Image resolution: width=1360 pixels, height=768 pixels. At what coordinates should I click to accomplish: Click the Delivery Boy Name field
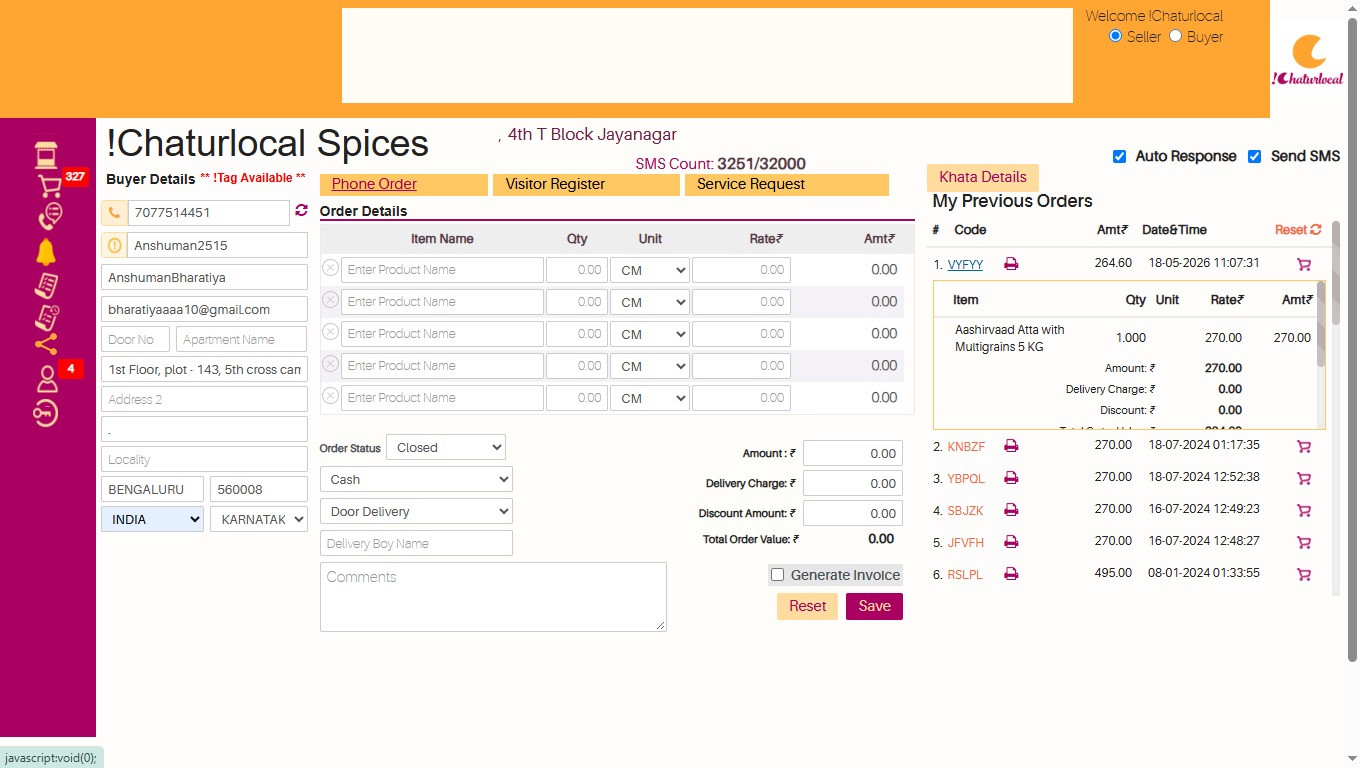pyautogui.click(x=416, y=543)
